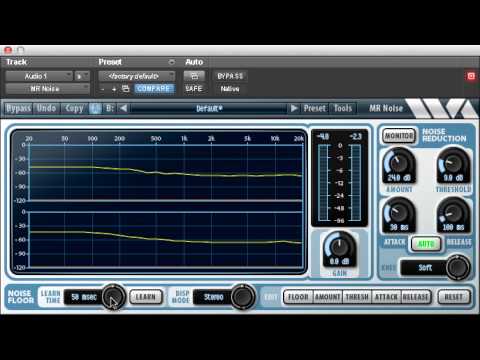Click the red target button
Screen dimensions: 480x360
tap(471, 76)
